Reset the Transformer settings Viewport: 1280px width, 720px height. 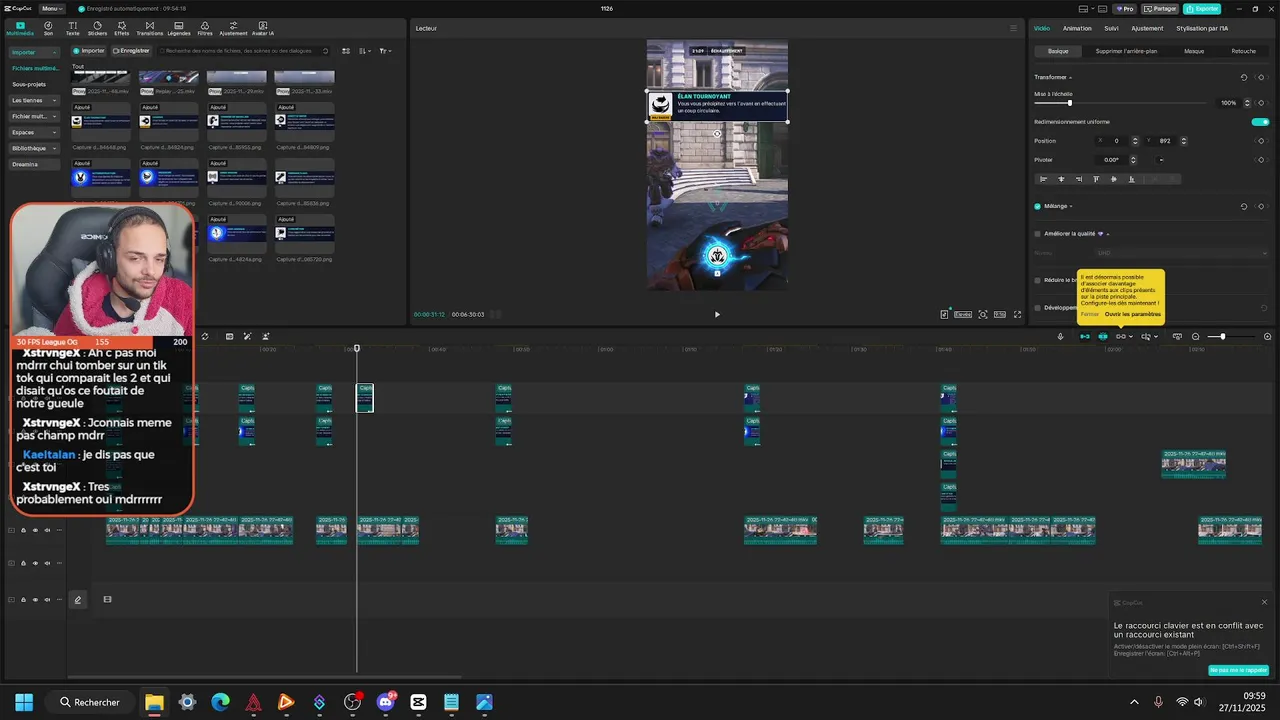pos(1244,77)
